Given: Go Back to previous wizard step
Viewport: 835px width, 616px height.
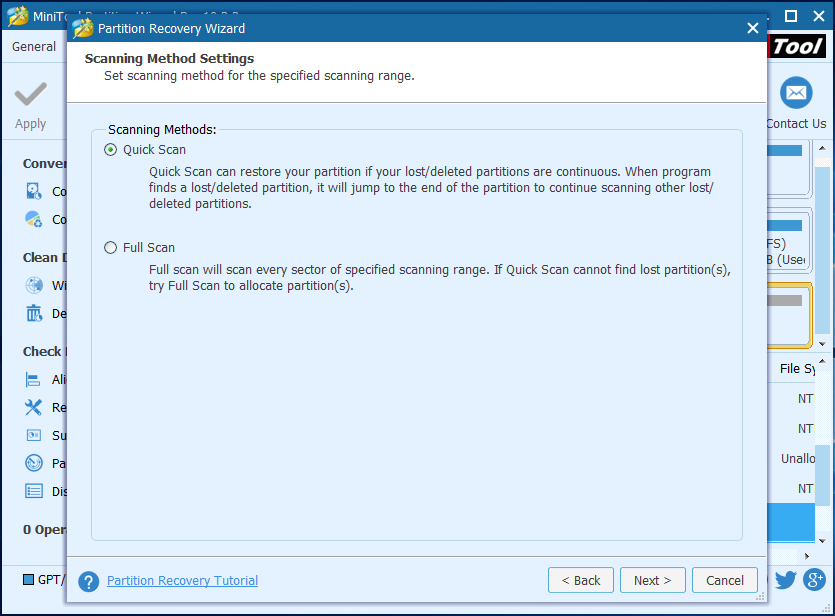Looking at the screenshot, I should 580,580.
